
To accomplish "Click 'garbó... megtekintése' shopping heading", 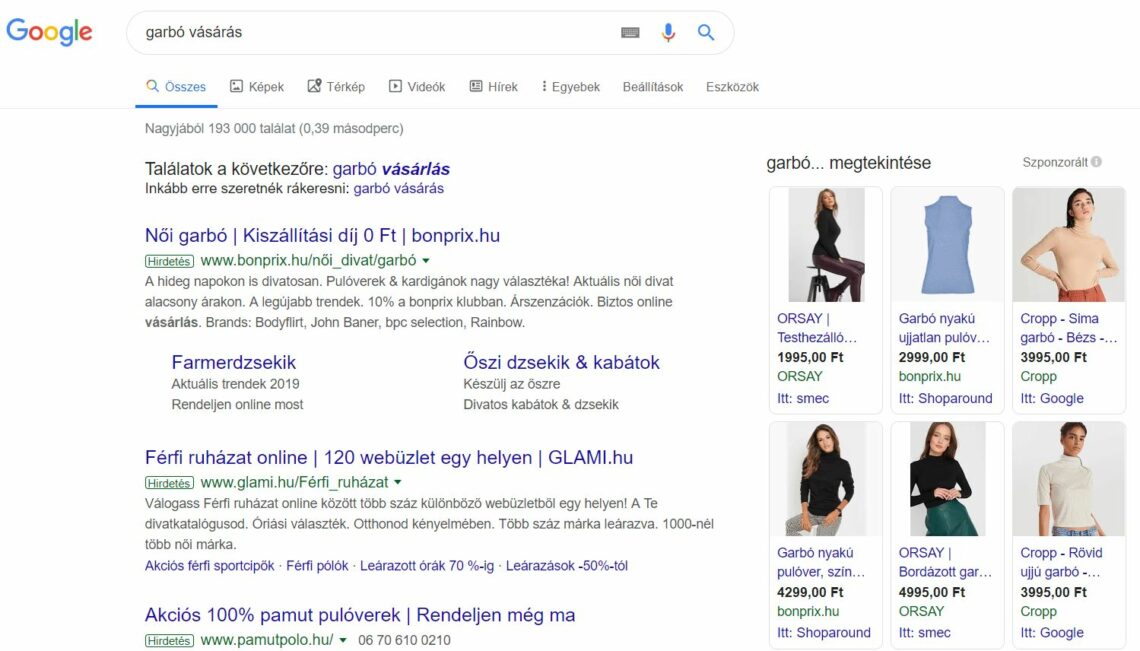I will coord(848,163).
